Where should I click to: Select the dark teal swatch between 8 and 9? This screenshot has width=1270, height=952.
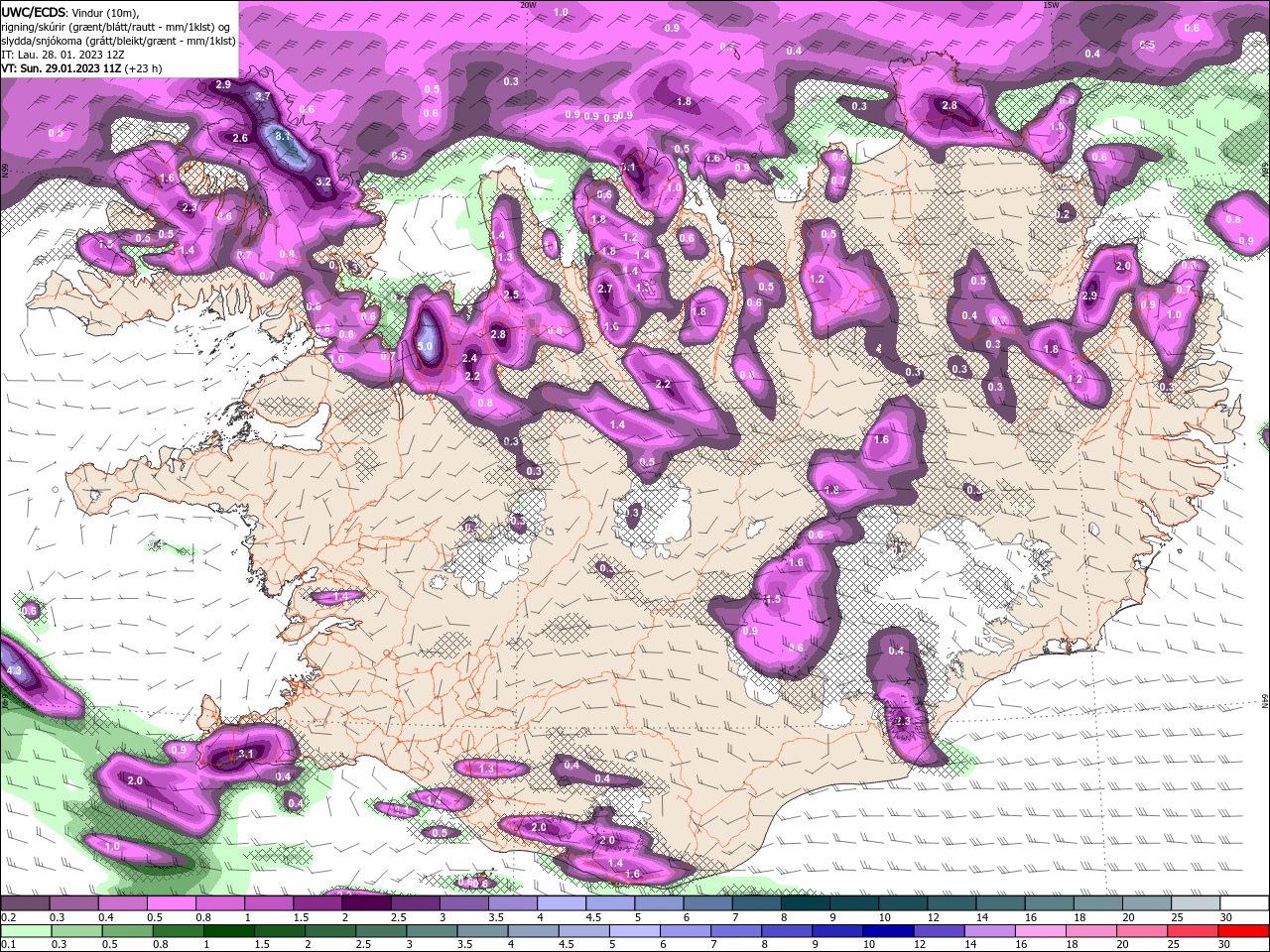pos(805,903)
